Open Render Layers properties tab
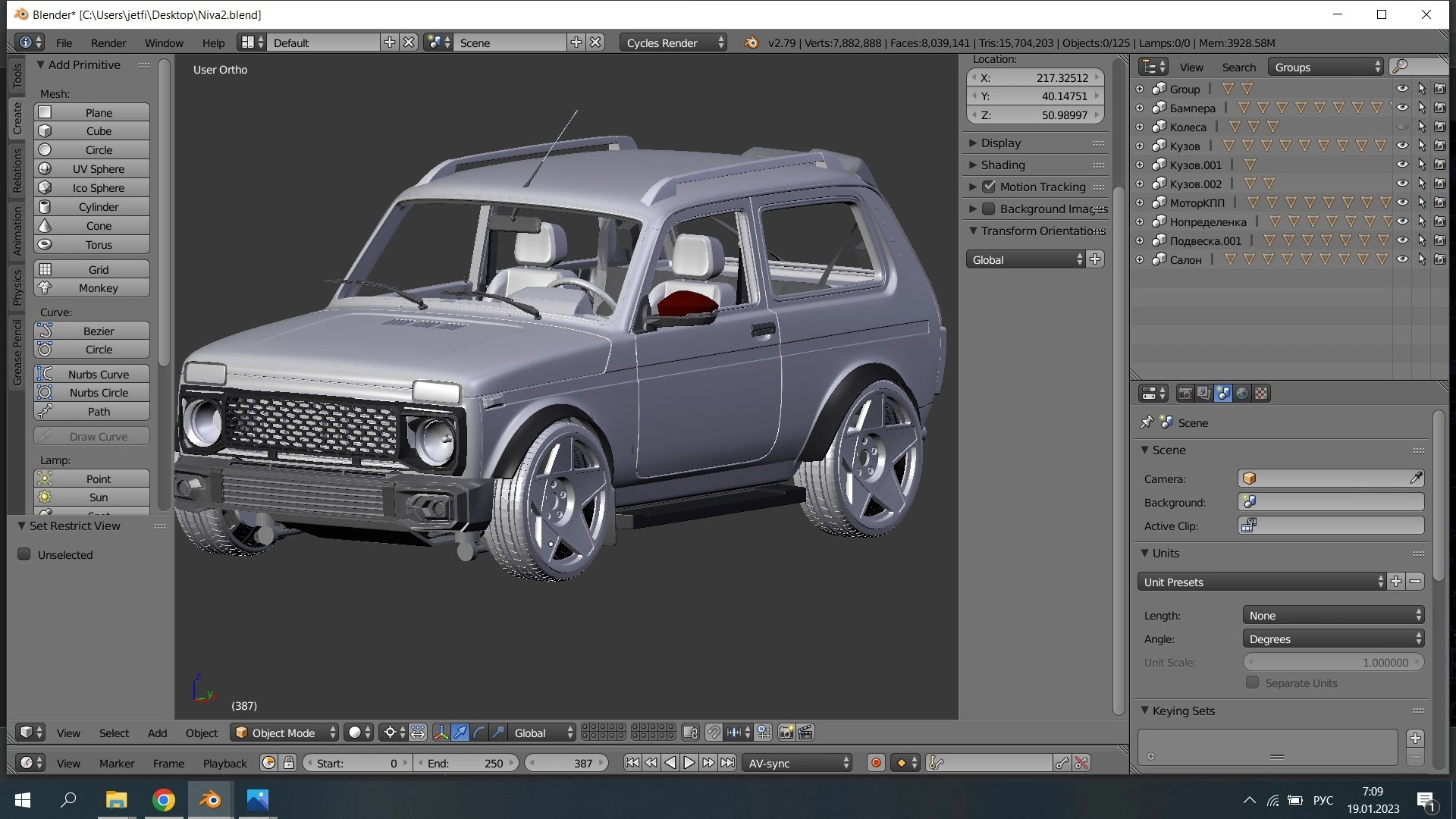Image resolution: width=1456 pixels, height=819 pixels. 1203,393
